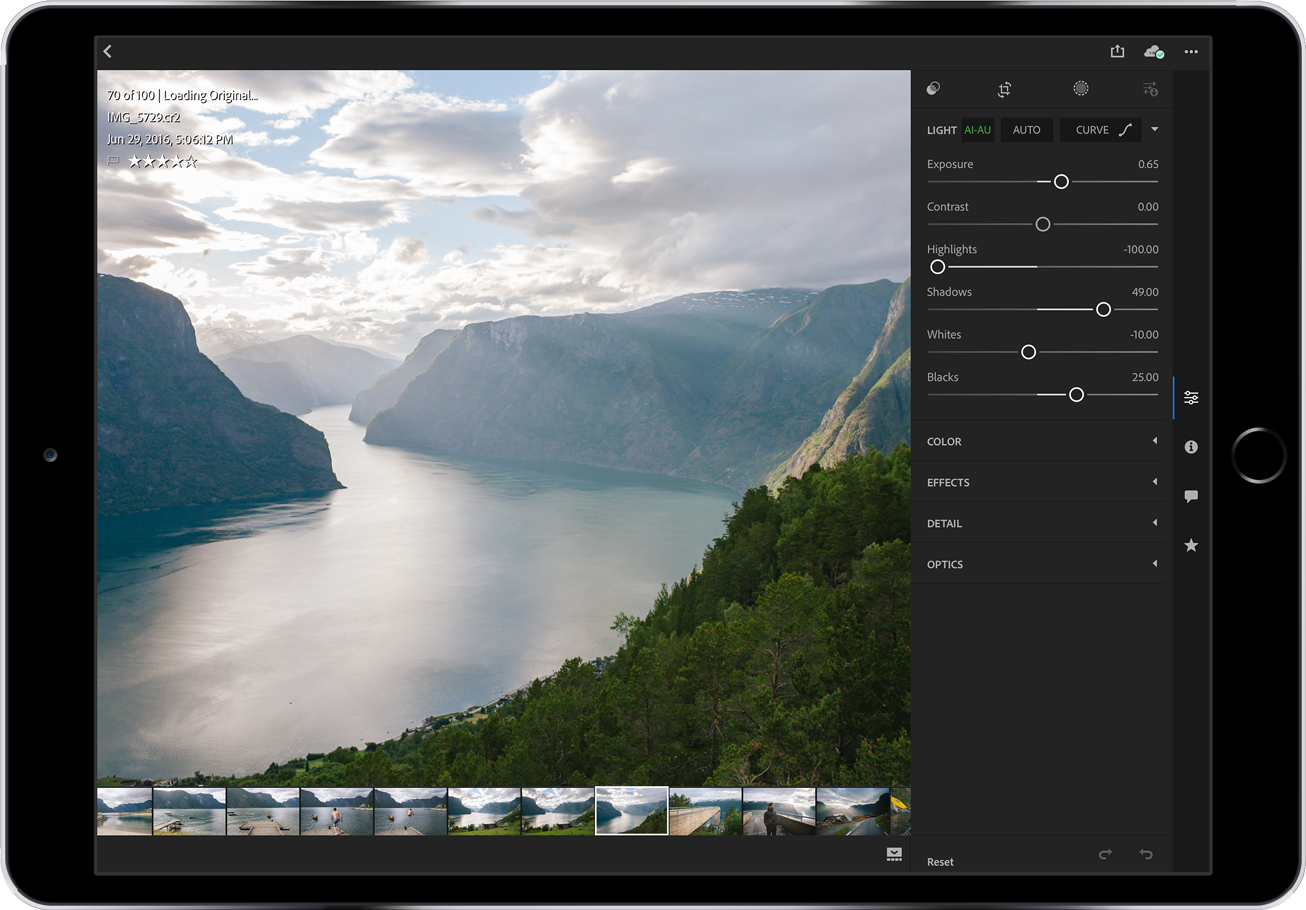Image resolution: width=1306 pixels, height=910 pixels.
Task: Open the Presets panel icon
Action: click(1150, 88)
